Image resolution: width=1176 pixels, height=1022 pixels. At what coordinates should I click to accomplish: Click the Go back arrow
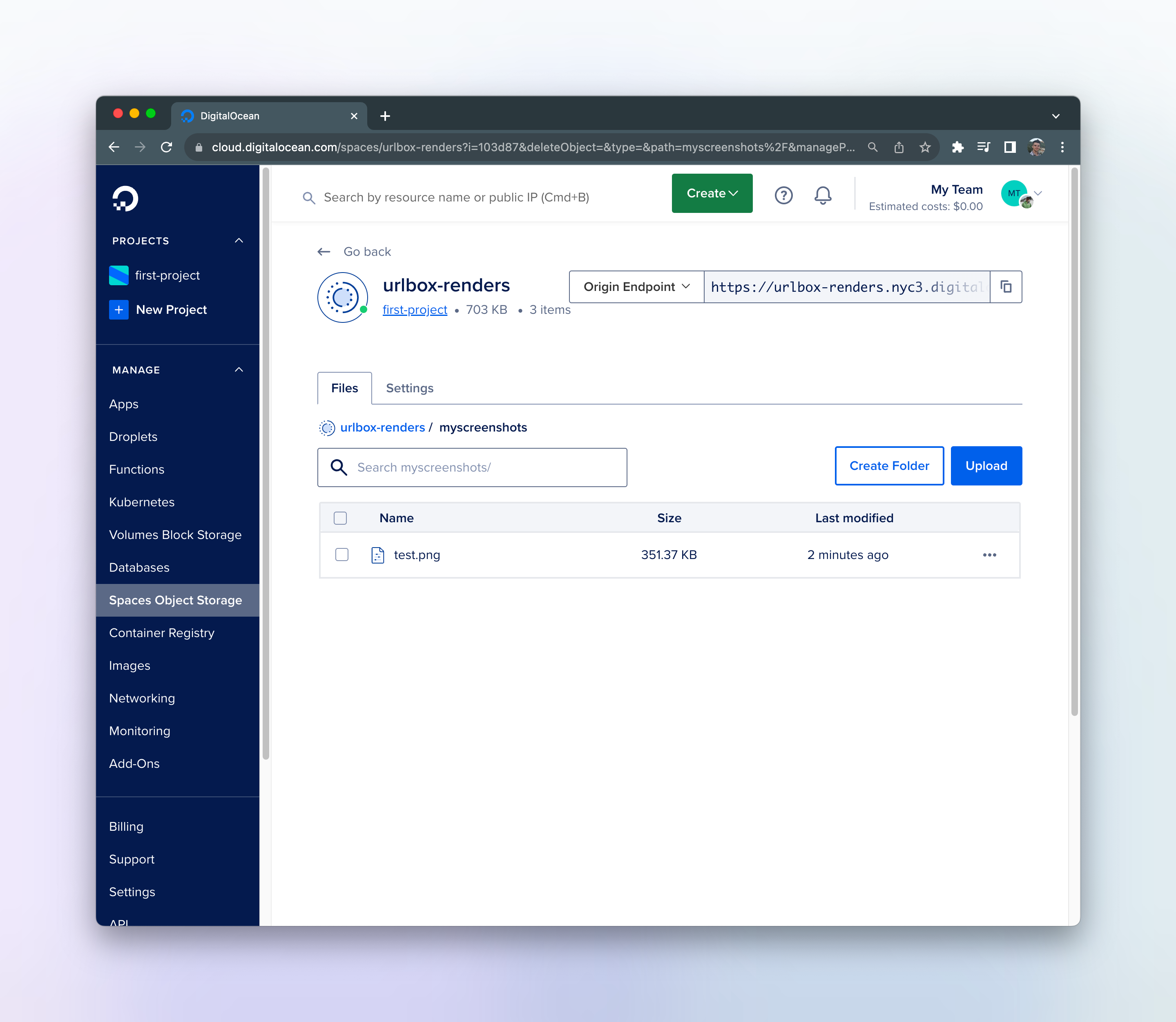pyautogui.click(x=324, y=251)
